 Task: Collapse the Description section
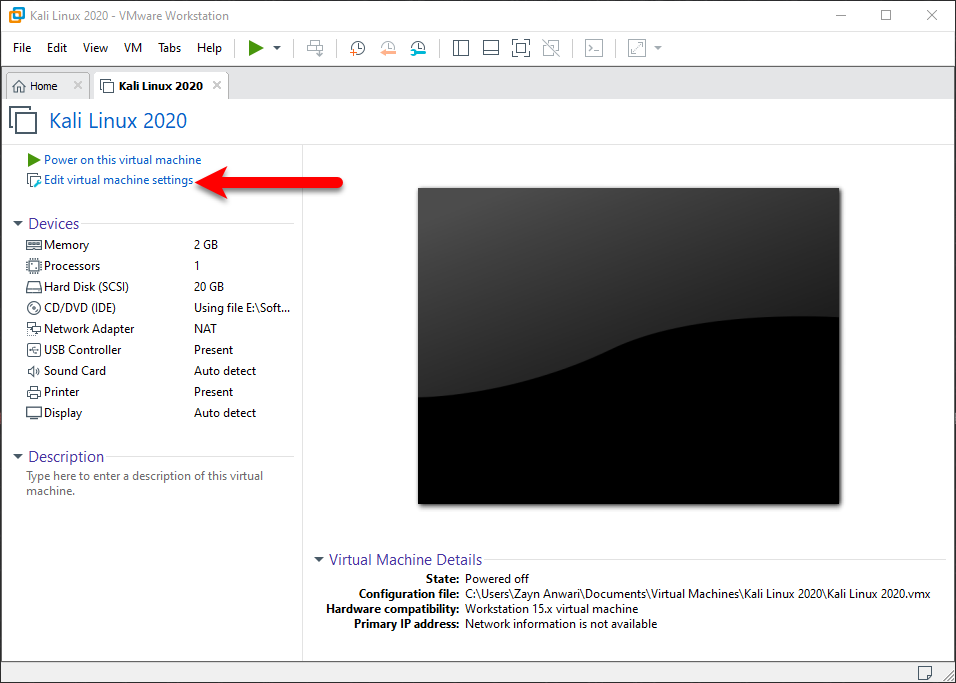[18, 456]
